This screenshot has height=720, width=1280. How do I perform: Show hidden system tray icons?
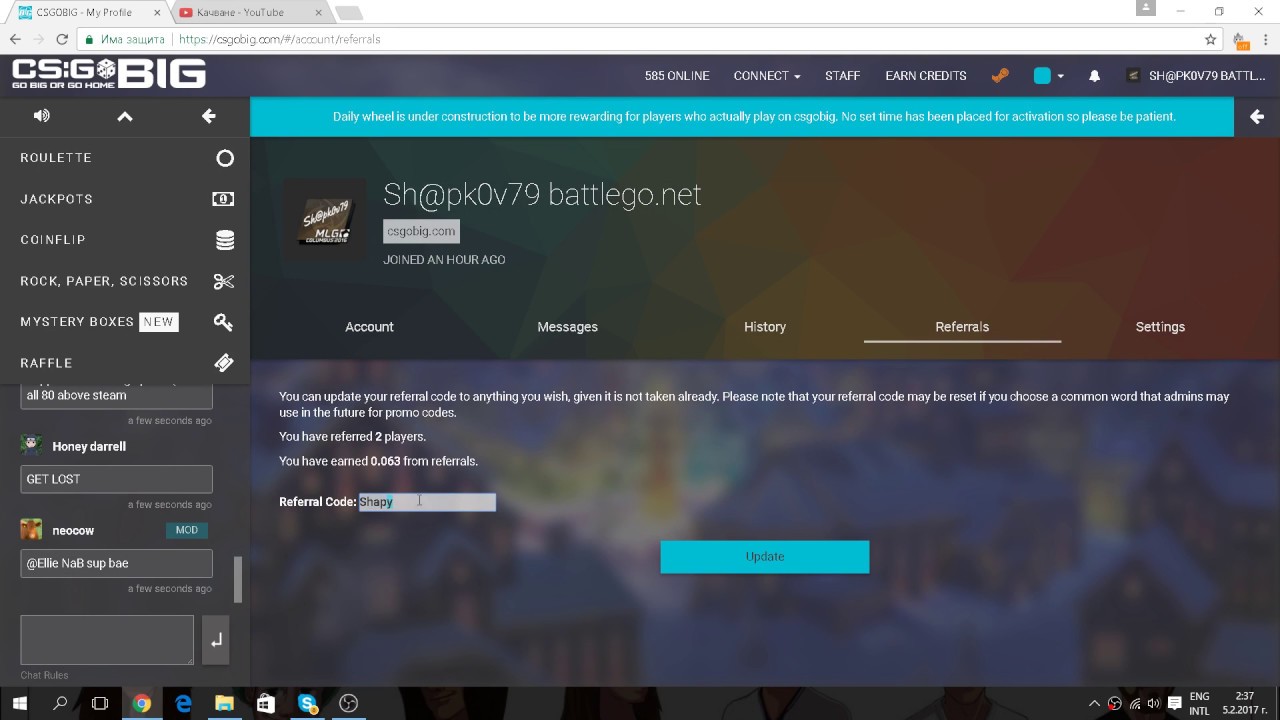click(1094, 703)
